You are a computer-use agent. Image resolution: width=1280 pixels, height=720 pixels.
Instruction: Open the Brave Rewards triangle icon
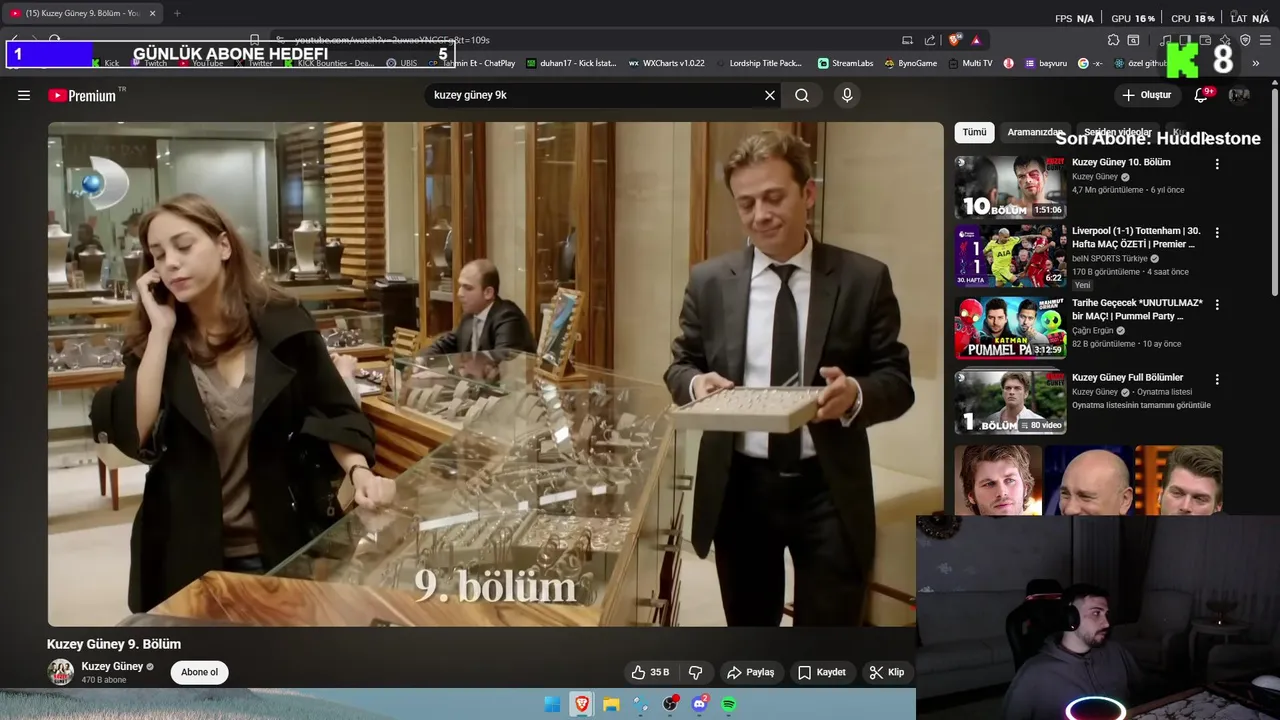(976, 40)
